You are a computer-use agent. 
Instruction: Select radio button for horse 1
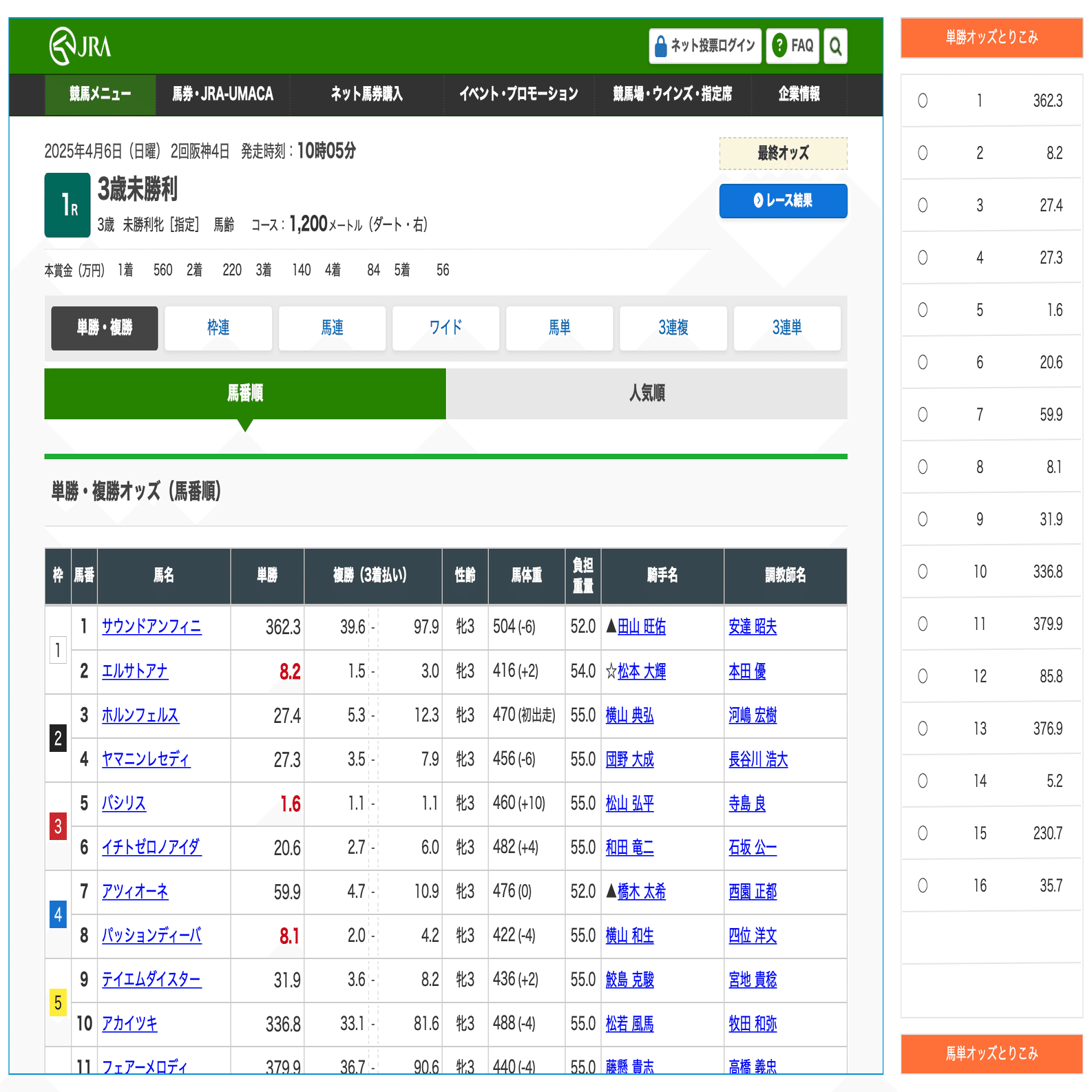(x=923, y=101)
